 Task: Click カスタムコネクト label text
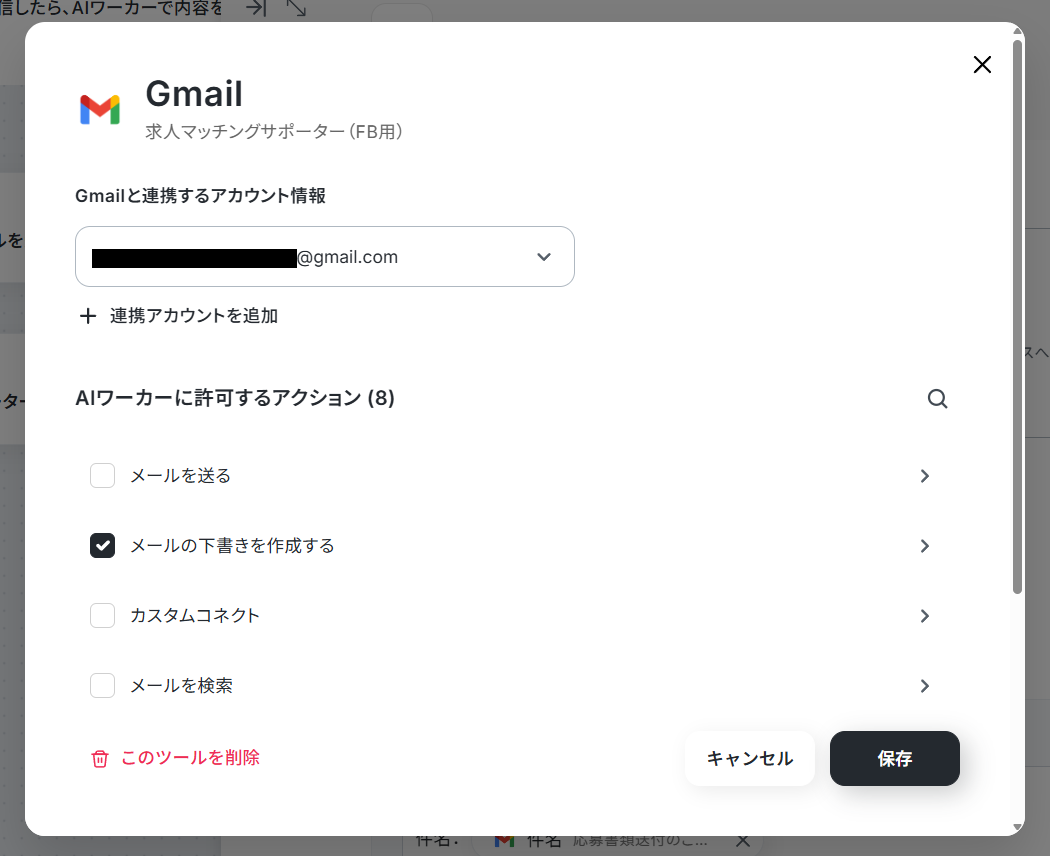click(x=195, y=616)
